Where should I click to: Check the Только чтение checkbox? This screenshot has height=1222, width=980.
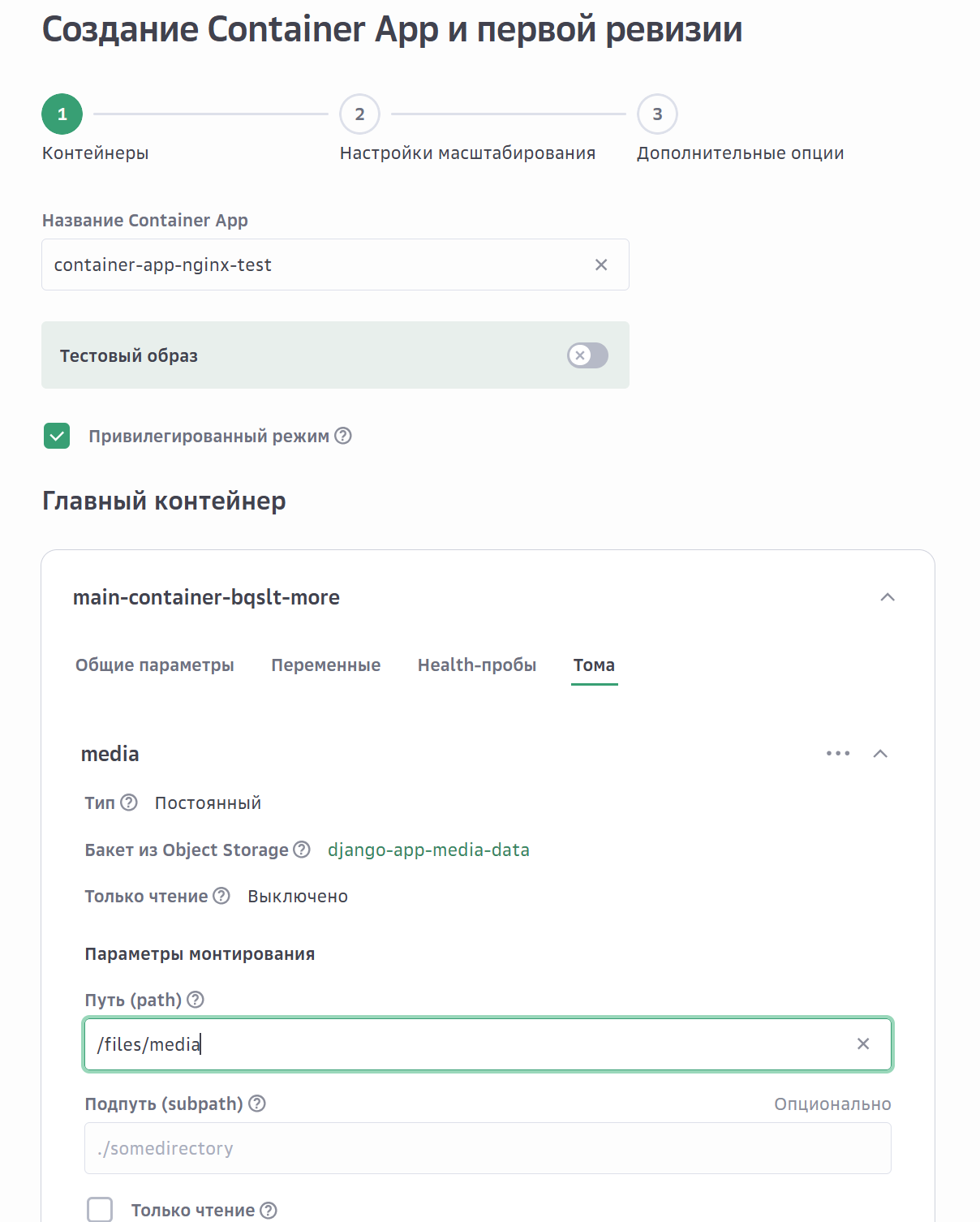click(100, 1210)
